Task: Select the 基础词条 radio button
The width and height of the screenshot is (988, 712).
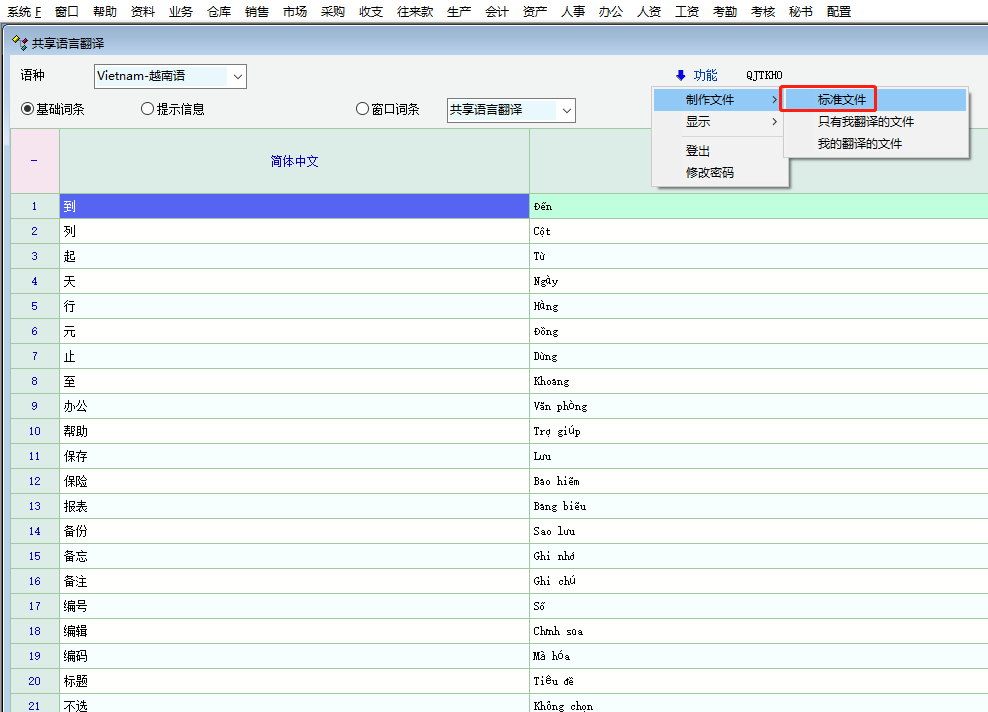Action: click(28, 109)
